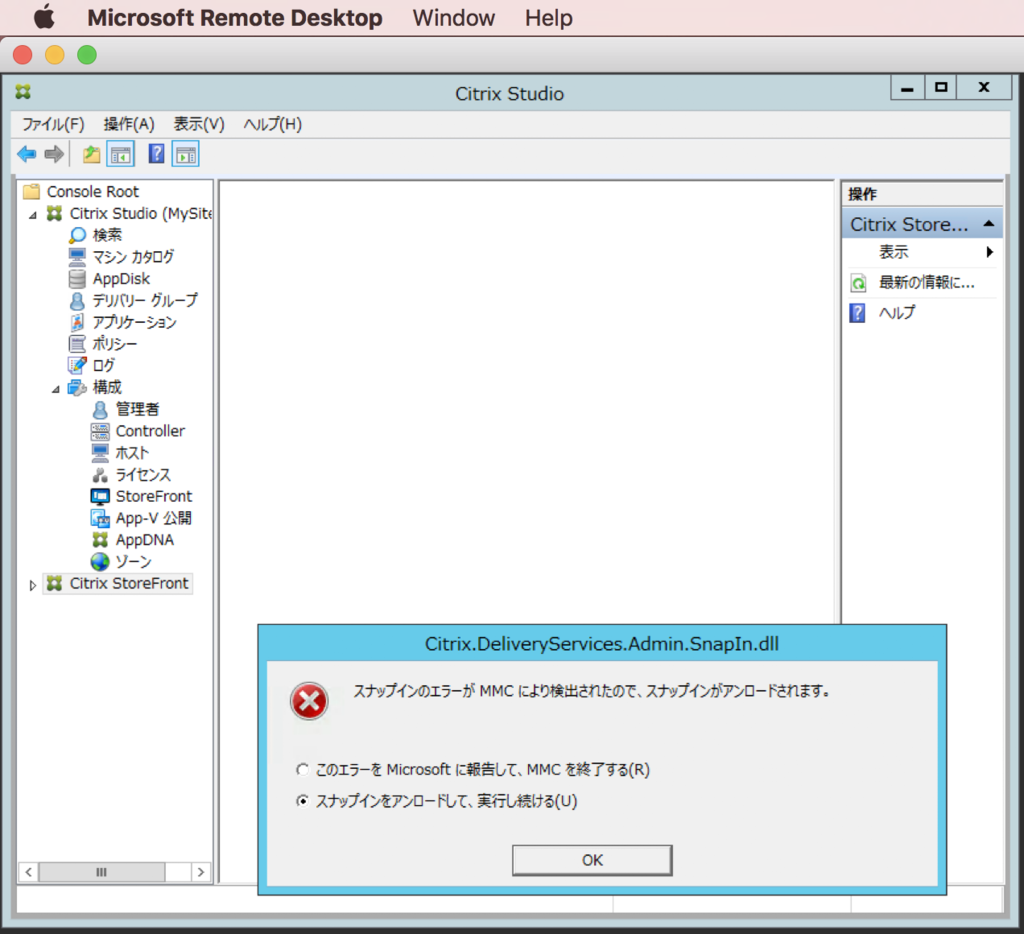Collapse the Citrix Studio (MySite) node
The width and height of the screenshot is (1024, 934).
(33, 215)
